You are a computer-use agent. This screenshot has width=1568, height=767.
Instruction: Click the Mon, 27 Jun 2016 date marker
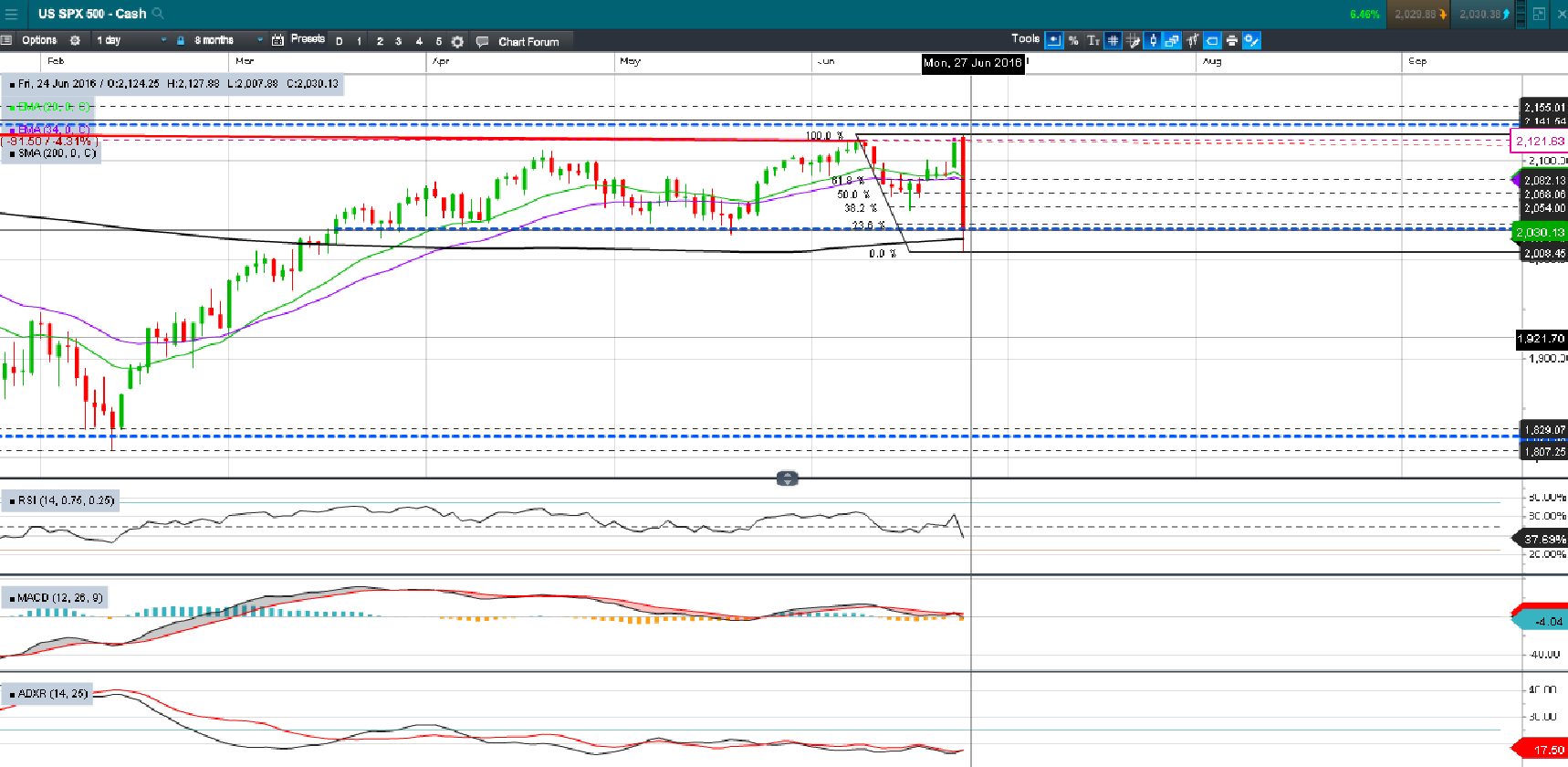coord(973,63)
